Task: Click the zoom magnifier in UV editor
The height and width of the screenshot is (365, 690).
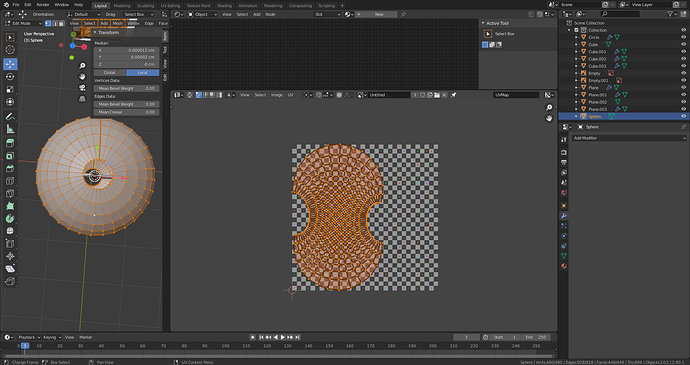Action: (x=549, y=107)
